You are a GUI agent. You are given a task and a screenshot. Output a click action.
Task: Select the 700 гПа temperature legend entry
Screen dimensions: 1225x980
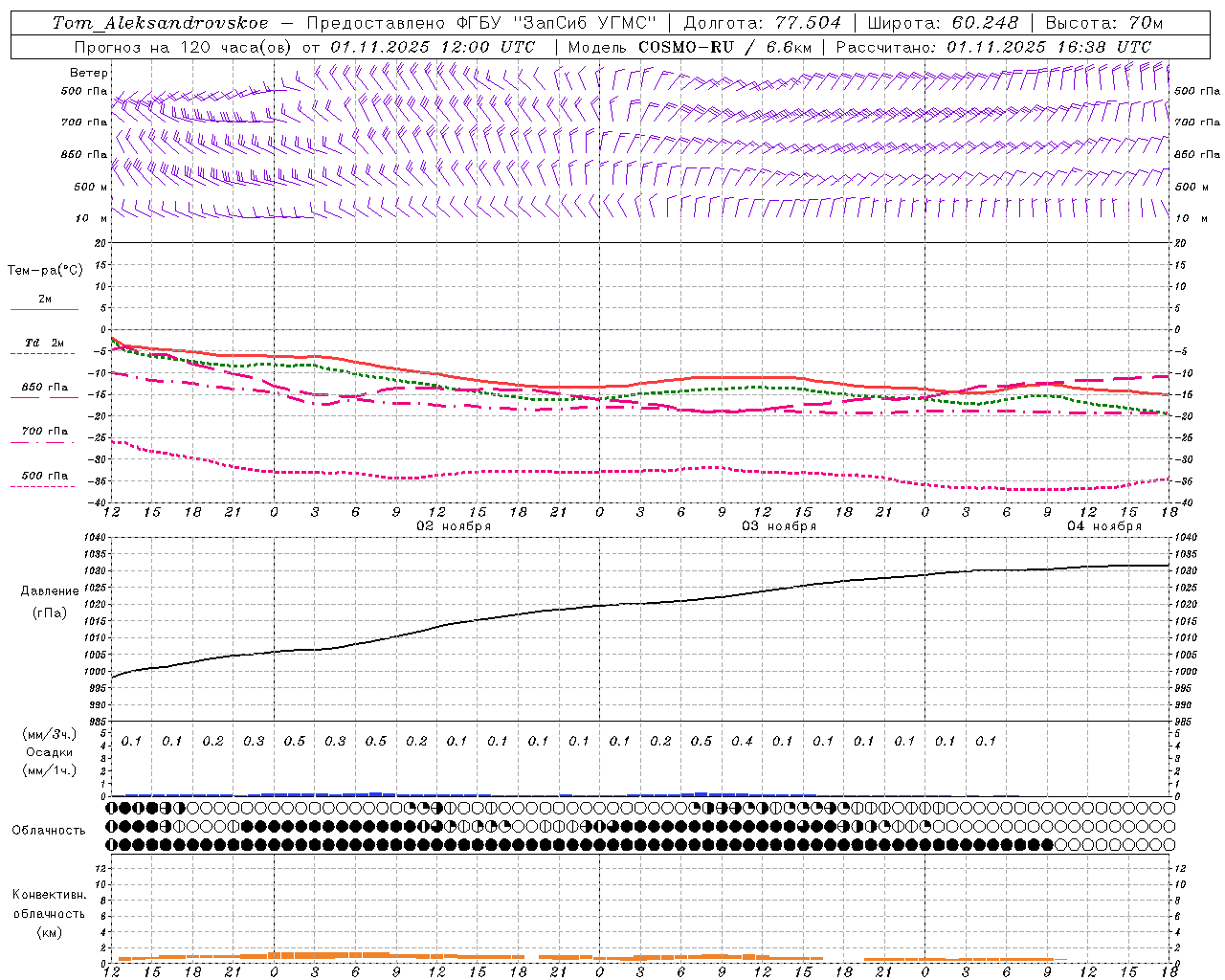[x=45, y=435]
